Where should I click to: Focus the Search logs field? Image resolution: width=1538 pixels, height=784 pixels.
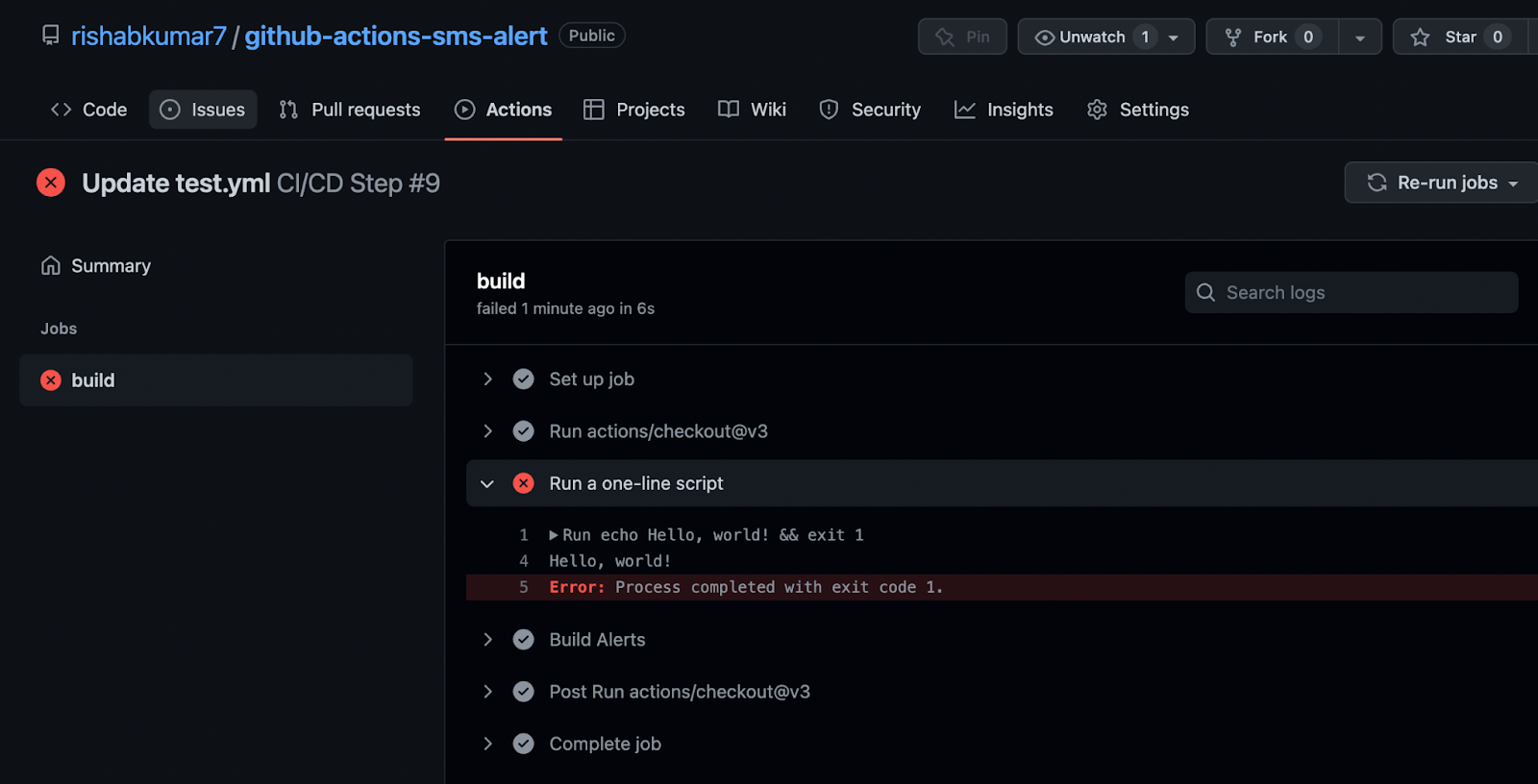tap(1352, 292)
